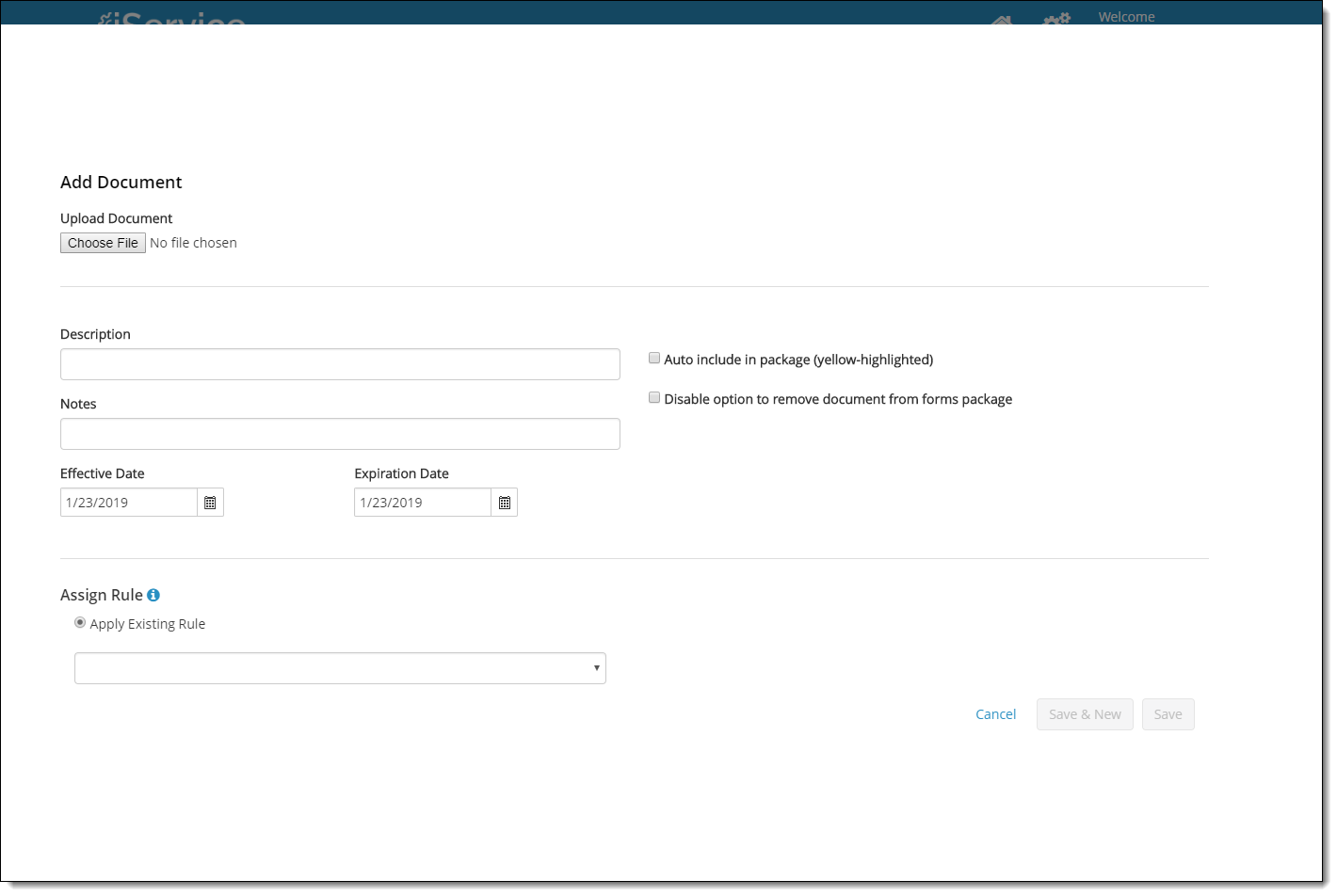Open settings via the gears icon

point(1056,19)
